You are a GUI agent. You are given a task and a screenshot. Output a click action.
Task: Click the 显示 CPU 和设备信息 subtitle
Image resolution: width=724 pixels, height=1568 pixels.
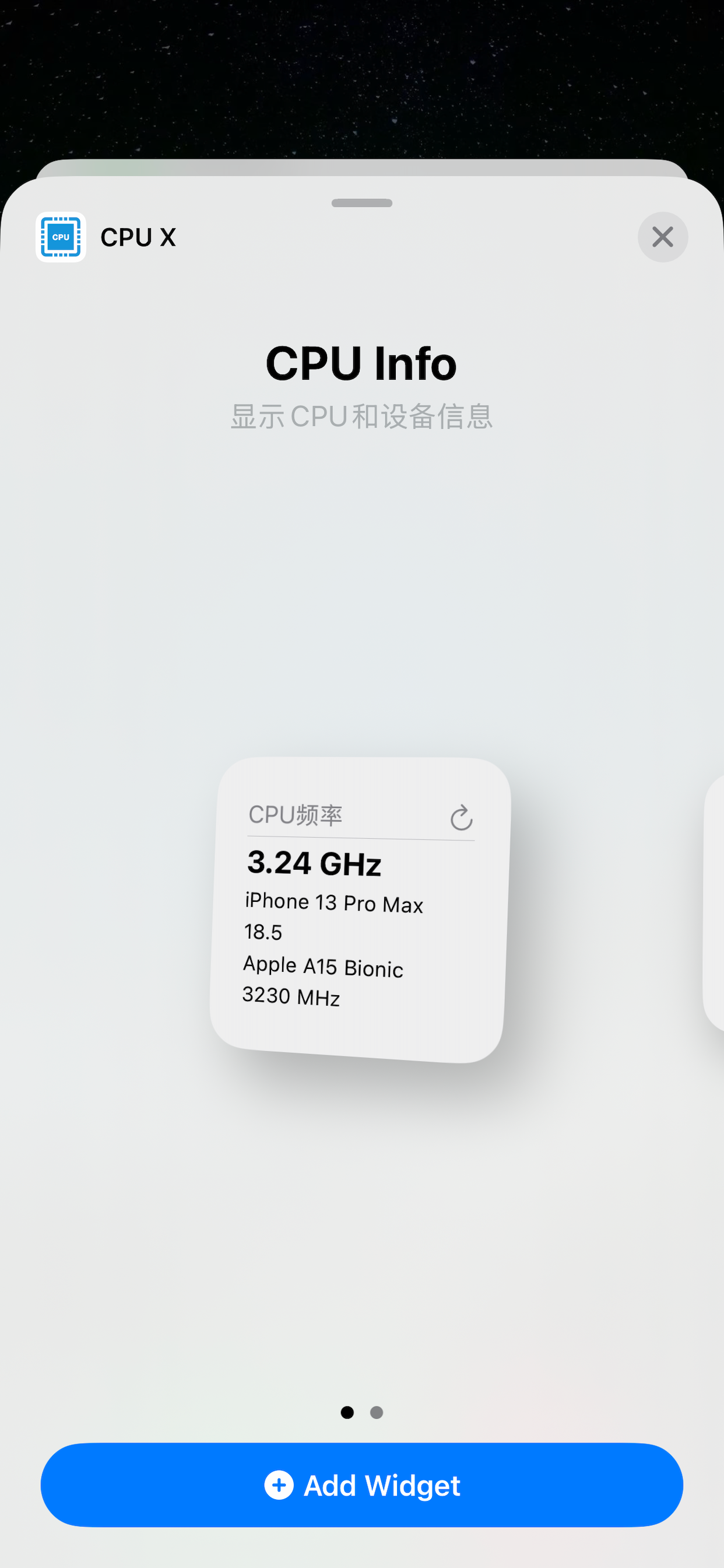tap(361, 416)
